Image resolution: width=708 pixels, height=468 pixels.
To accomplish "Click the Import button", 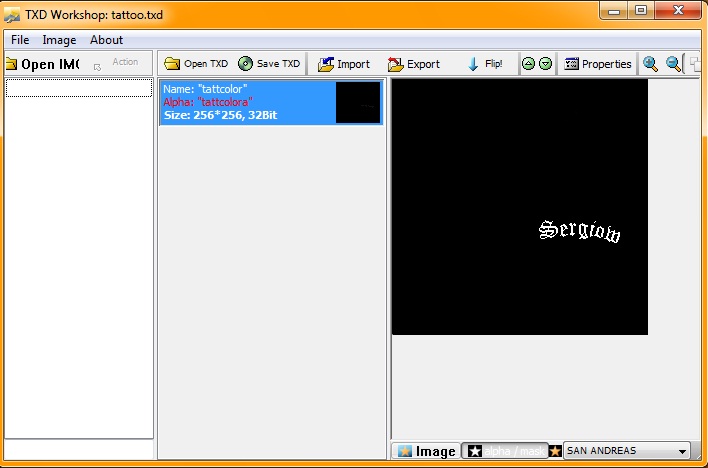I will click(x=344, y=64).
